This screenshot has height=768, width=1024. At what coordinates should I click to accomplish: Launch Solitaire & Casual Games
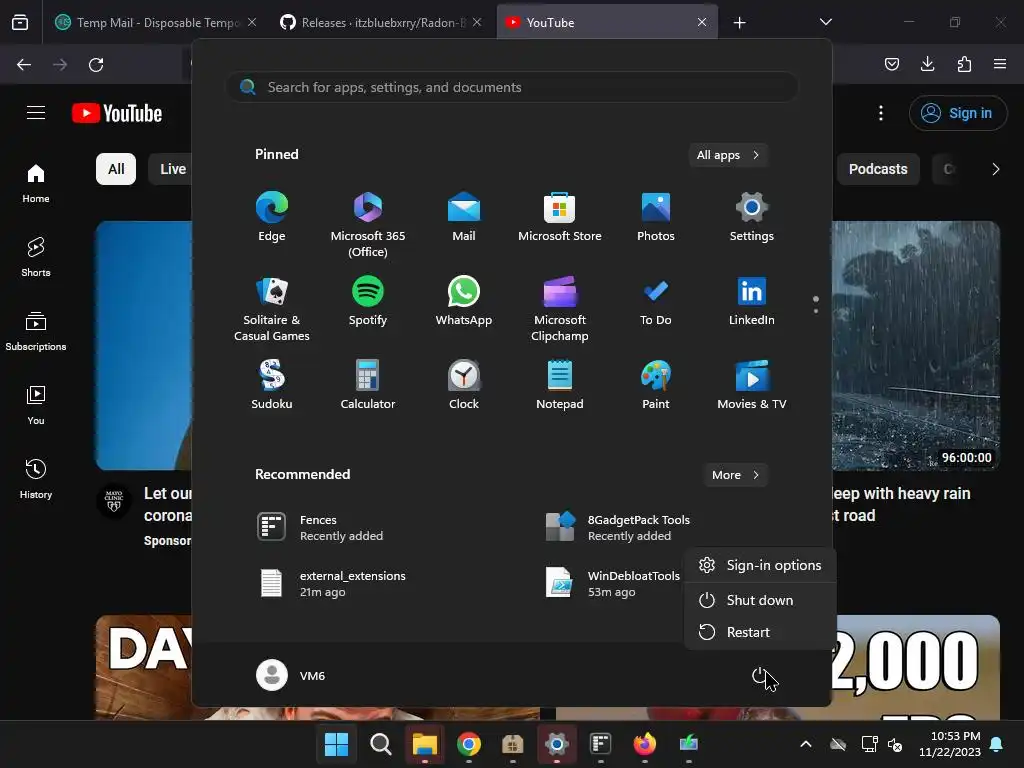click(272, 308)
